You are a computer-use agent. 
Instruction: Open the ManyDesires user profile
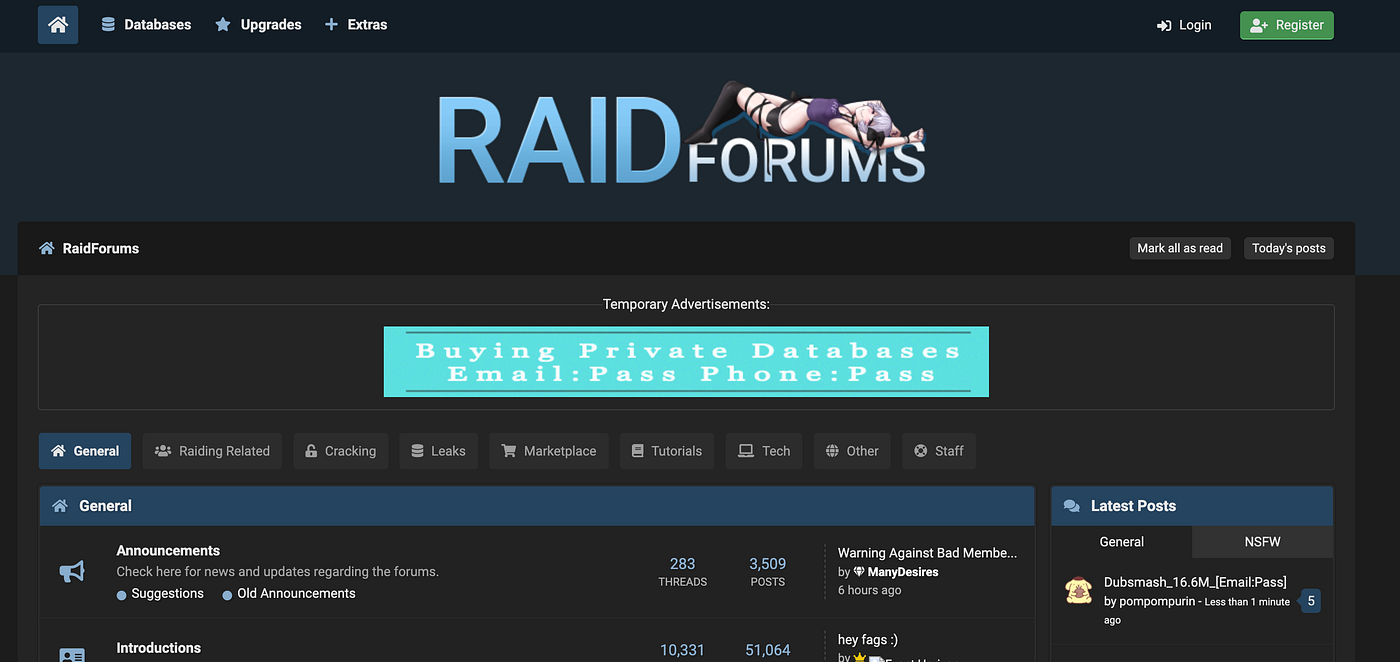tap(903, 572)
